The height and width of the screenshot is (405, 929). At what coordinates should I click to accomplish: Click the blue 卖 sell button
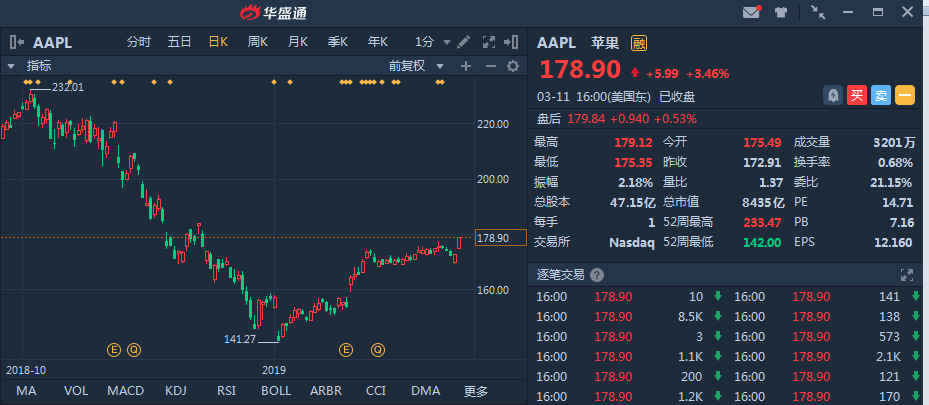tap(880, 95)
